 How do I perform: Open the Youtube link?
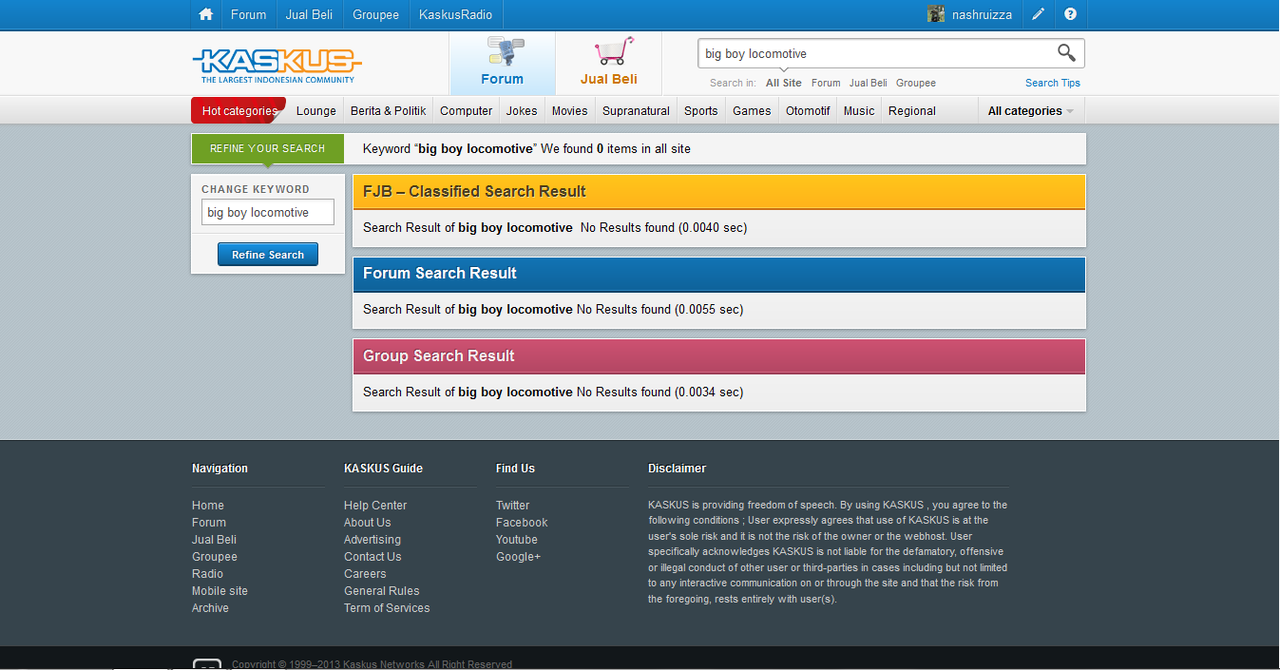click(x=517, y=540)
